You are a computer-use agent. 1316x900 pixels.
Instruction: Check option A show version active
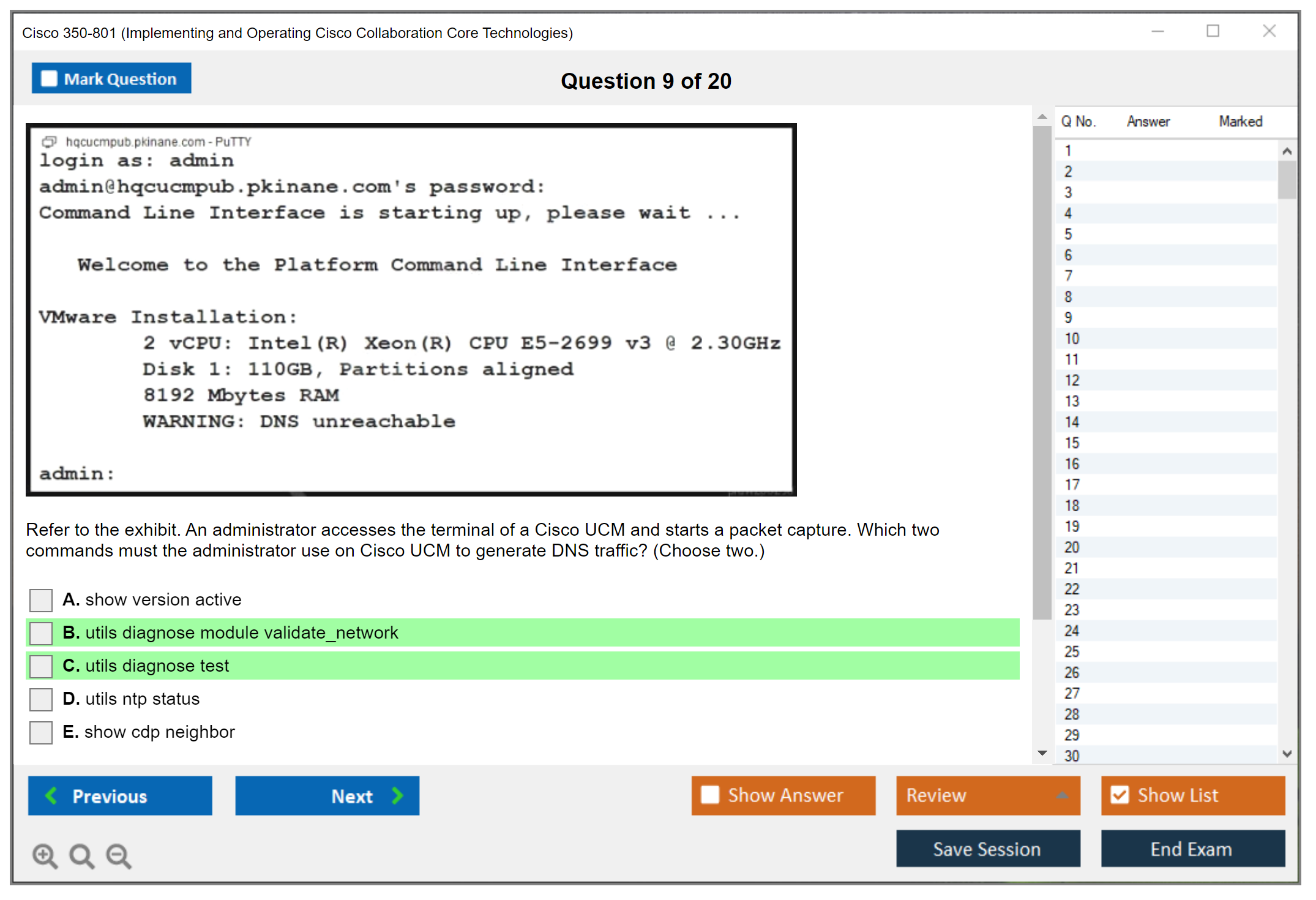tap(41, 600)
